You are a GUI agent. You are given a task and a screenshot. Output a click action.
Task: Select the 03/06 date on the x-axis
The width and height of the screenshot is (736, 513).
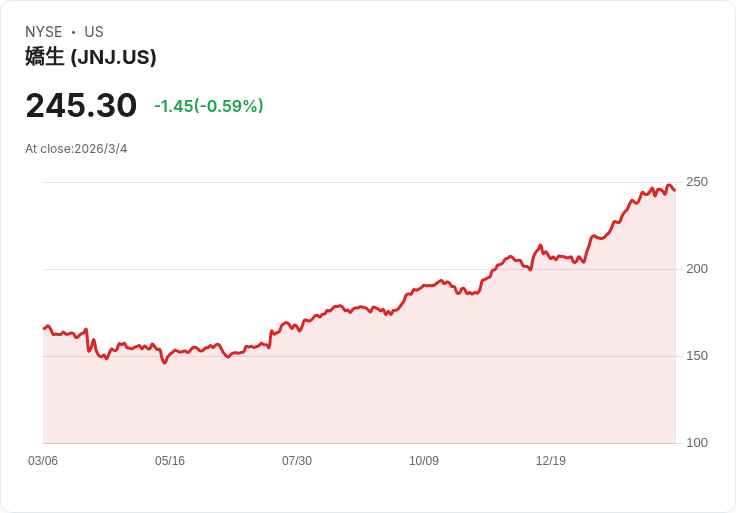tap(43, 461)
